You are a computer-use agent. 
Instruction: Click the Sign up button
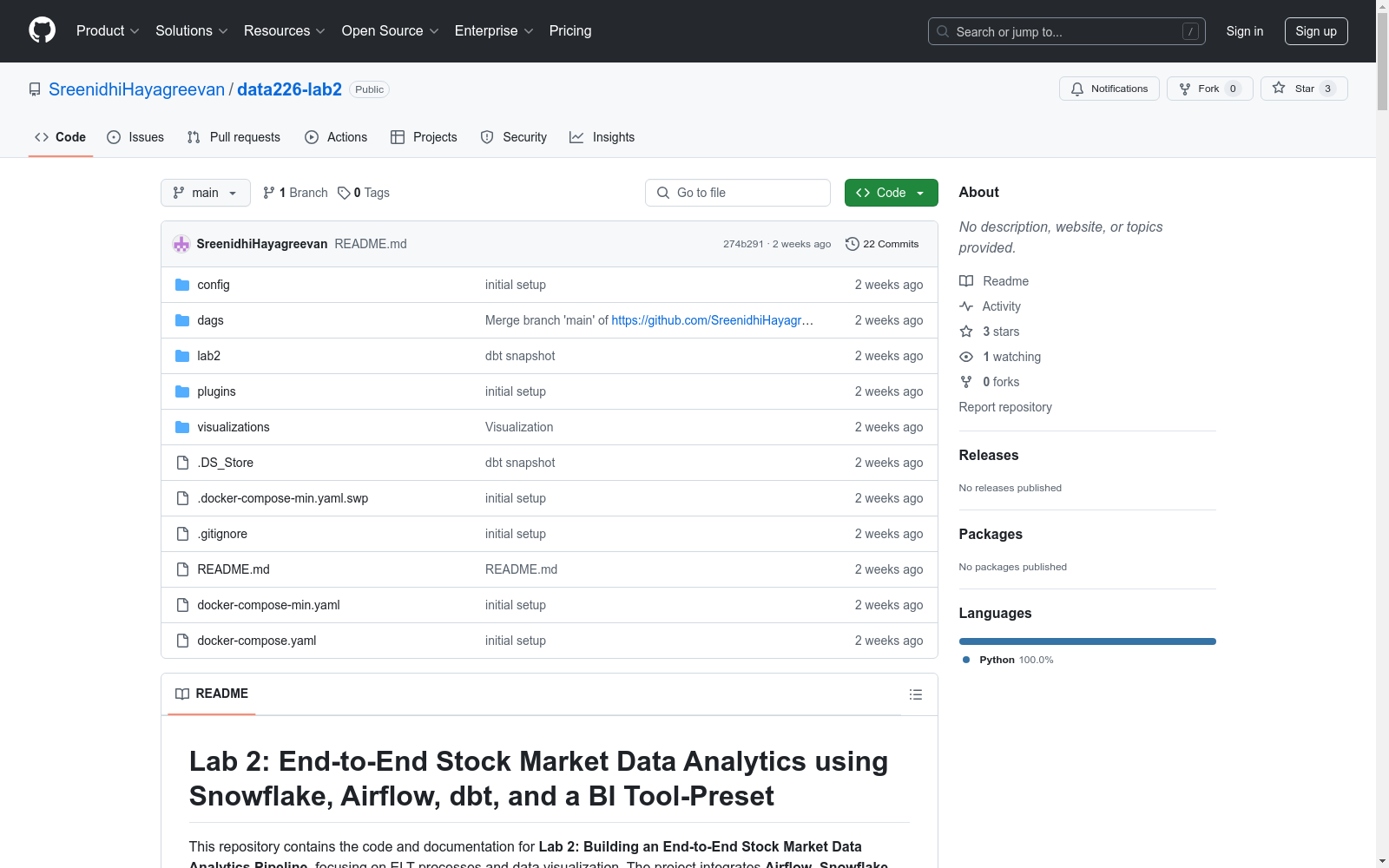coord(1315,31)
